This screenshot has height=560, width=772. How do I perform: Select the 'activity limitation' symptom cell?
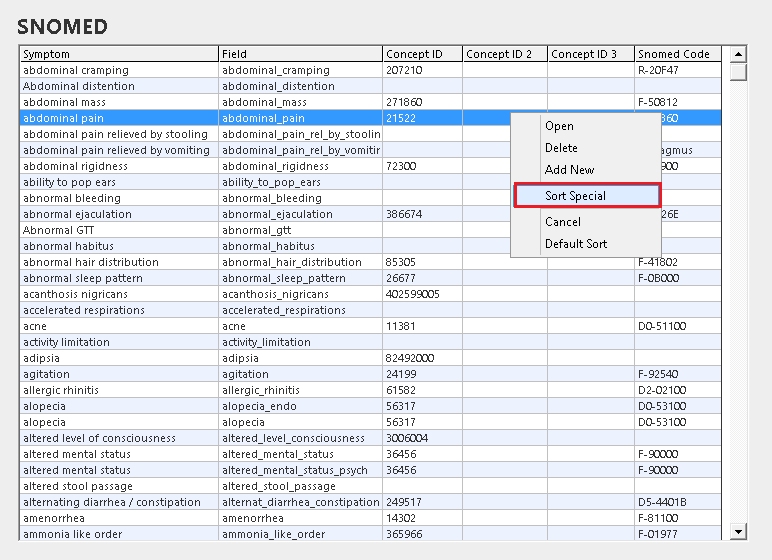pos(119,342)
